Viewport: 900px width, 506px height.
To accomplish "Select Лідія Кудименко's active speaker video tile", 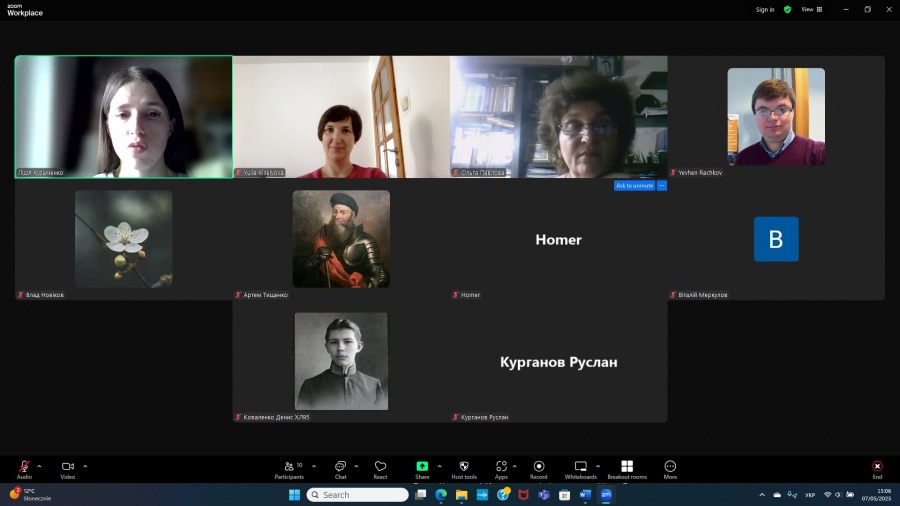I will pos(124,117).
